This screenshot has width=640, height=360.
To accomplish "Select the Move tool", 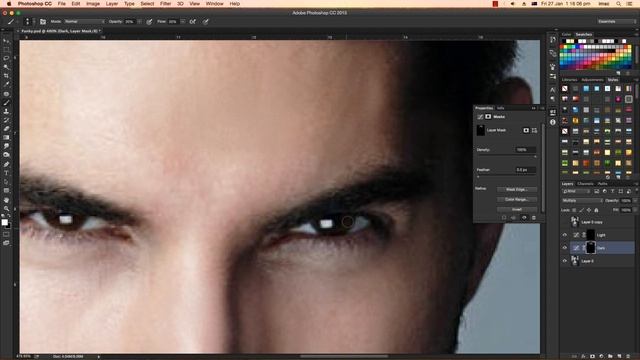I will point(6,41).
